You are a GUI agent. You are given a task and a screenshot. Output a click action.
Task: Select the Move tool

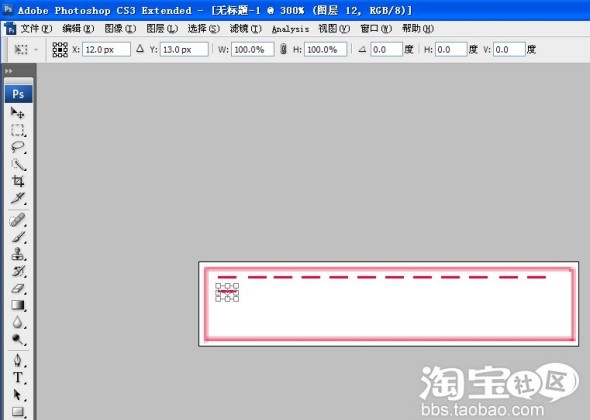click(x=17, y=113)
